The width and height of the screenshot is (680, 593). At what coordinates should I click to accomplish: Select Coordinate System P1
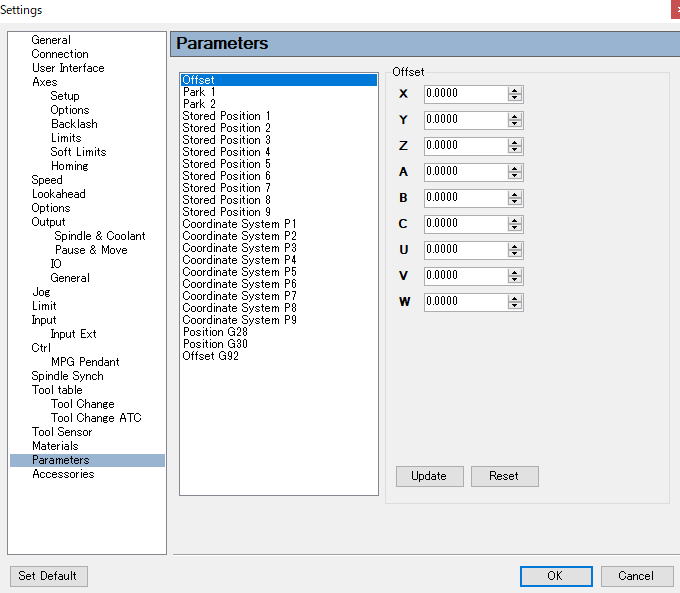pyautogui.click(x=239, y=224)
